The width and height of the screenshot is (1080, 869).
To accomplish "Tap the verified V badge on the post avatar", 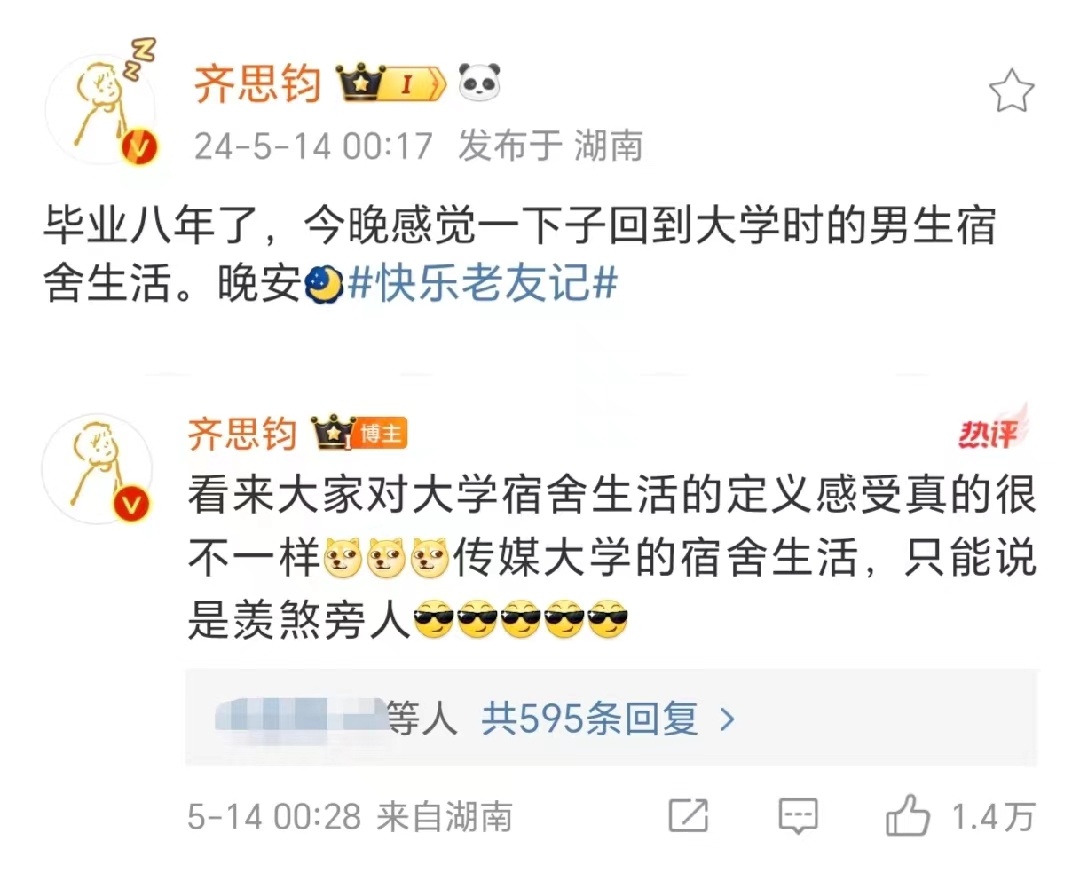I will tap(140, 147).
